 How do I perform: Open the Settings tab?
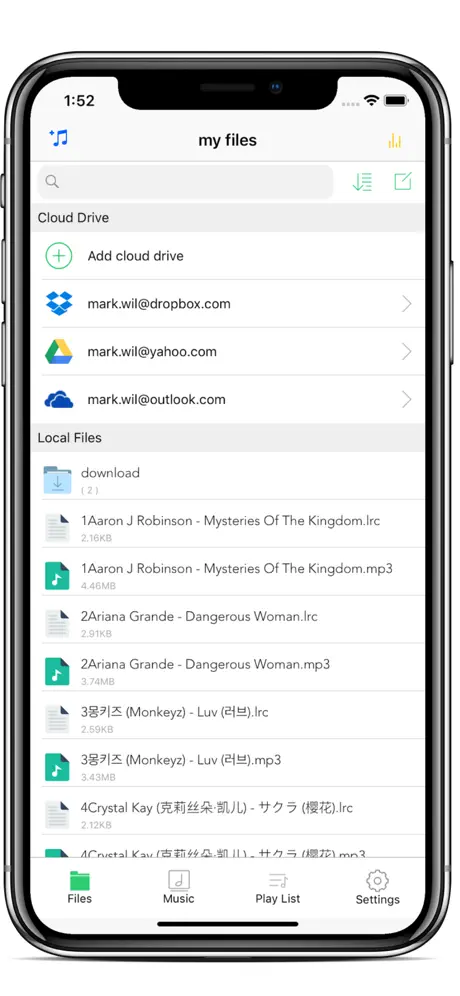377,887
